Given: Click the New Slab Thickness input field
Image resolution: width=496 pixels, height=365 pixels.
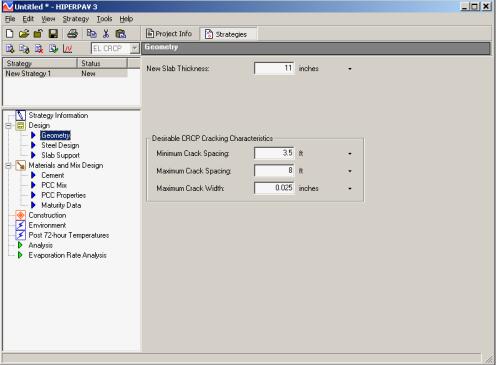Looking at the screenshot, I should pos(274,68).
